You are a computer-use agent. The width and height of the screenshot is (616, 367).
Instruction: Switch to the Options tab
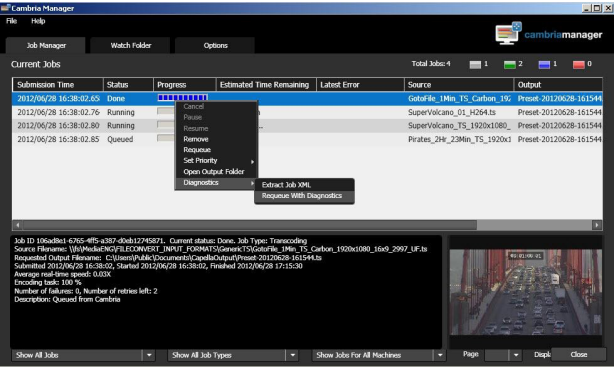pos(215,46)
